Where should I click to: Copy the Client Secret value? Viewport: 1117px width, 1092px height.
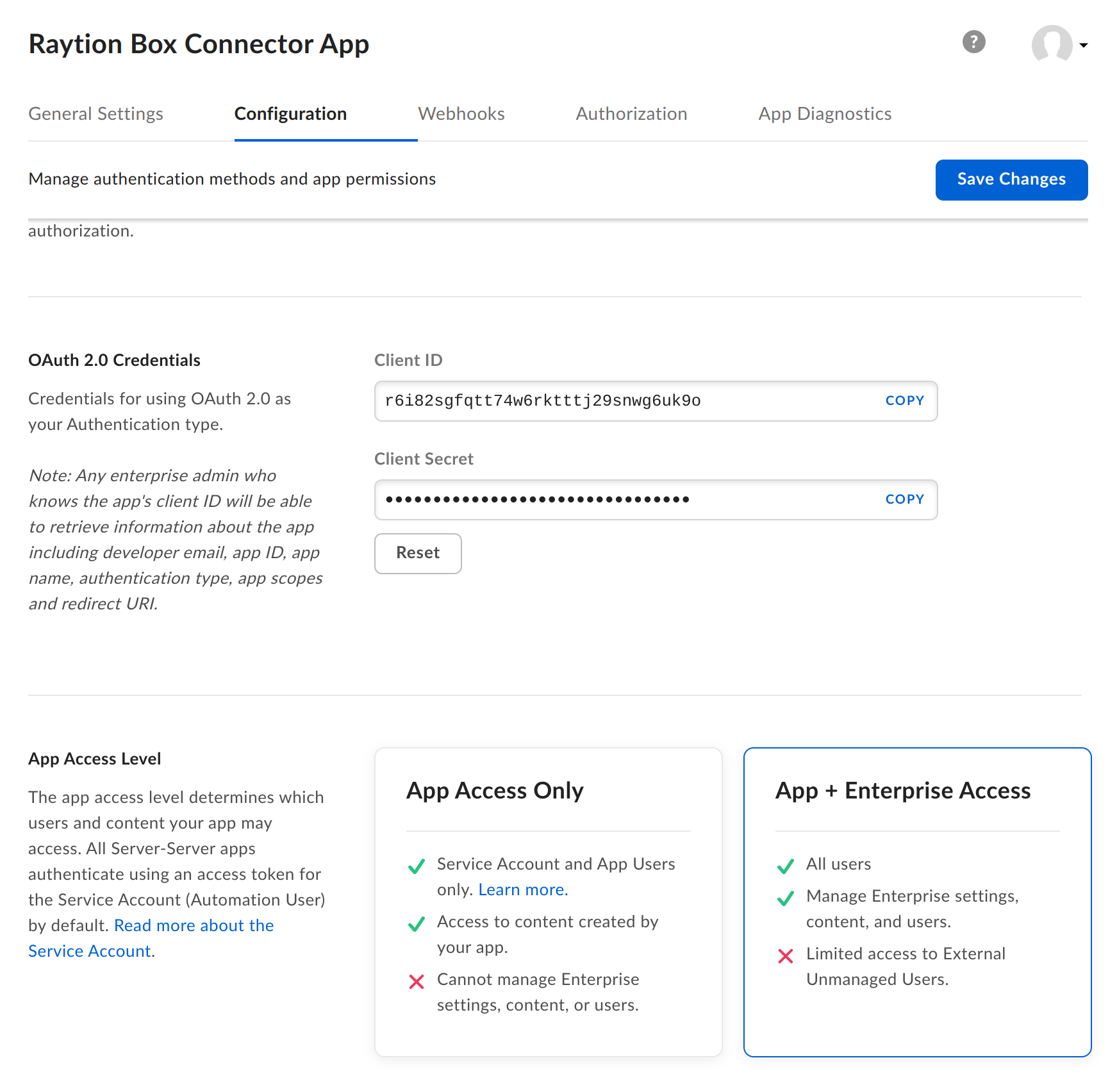point(904,500)
